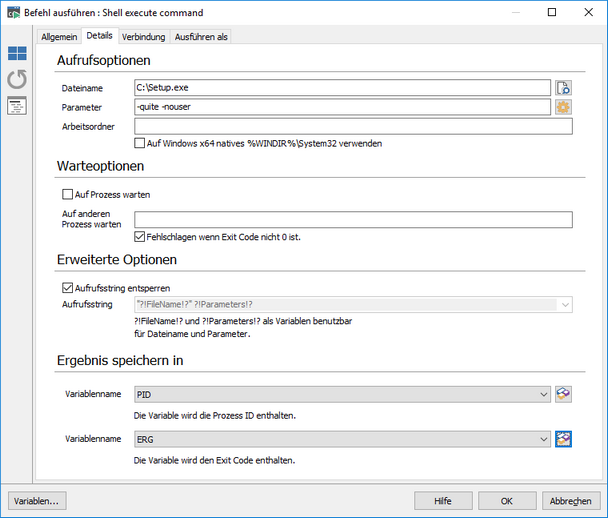Click the variable picker icon next to ERG
Image resolution: width=608 pixels, height=518 pixels.
pos(563,439)
